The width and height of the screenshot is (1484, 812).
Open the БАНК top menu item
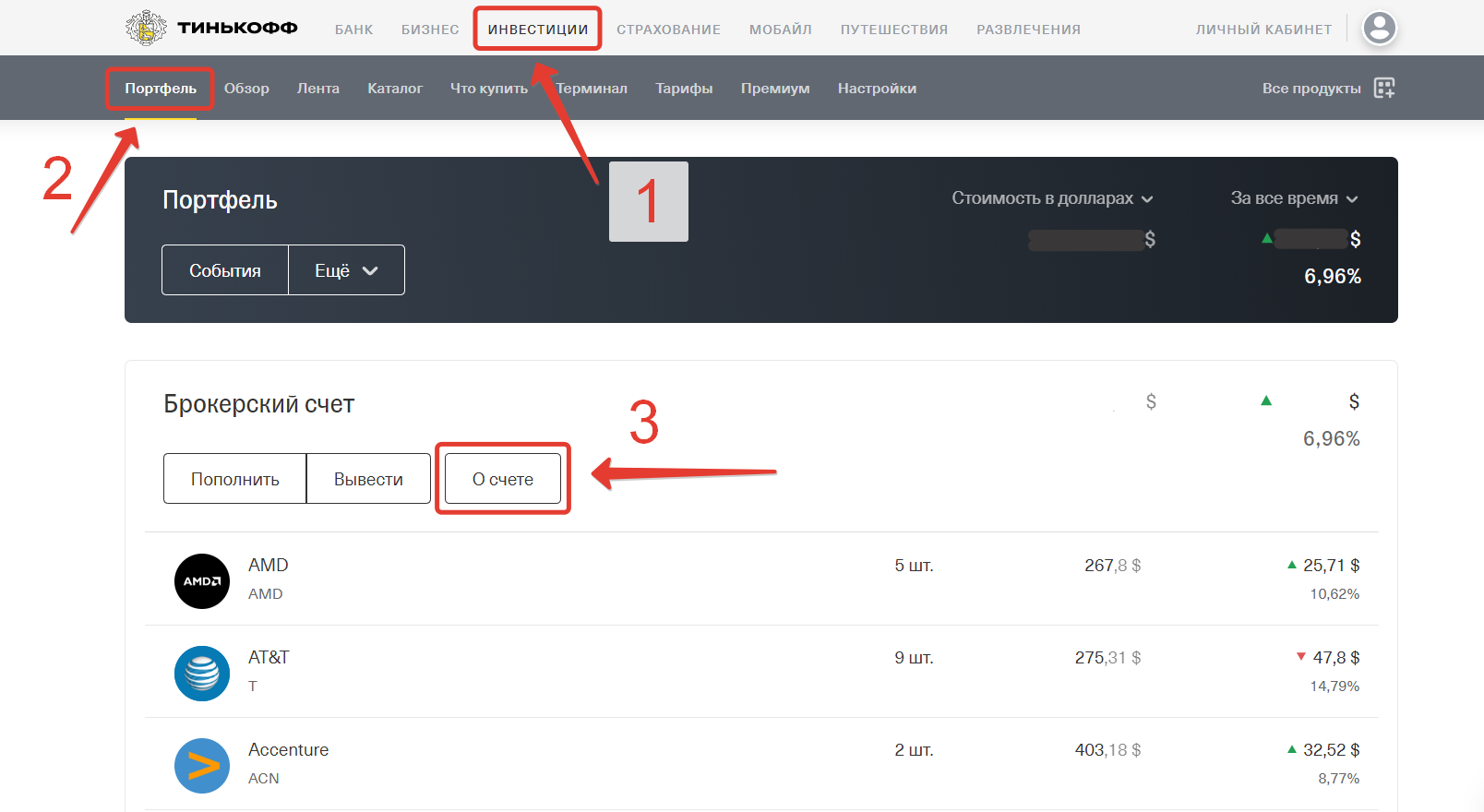pos(354,30)
